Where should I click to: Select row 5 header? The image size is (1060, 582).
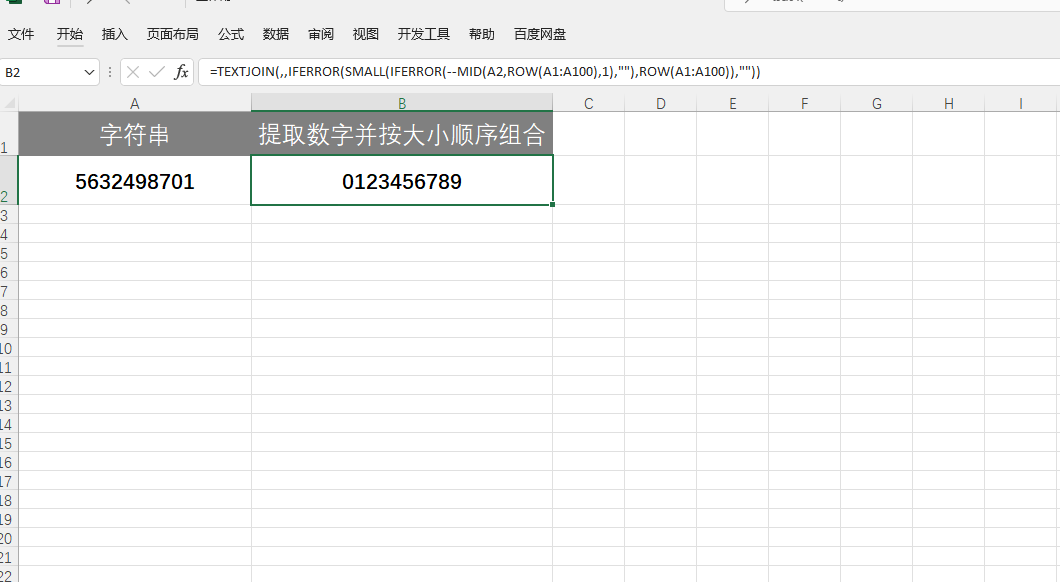[x=9, y=253]
